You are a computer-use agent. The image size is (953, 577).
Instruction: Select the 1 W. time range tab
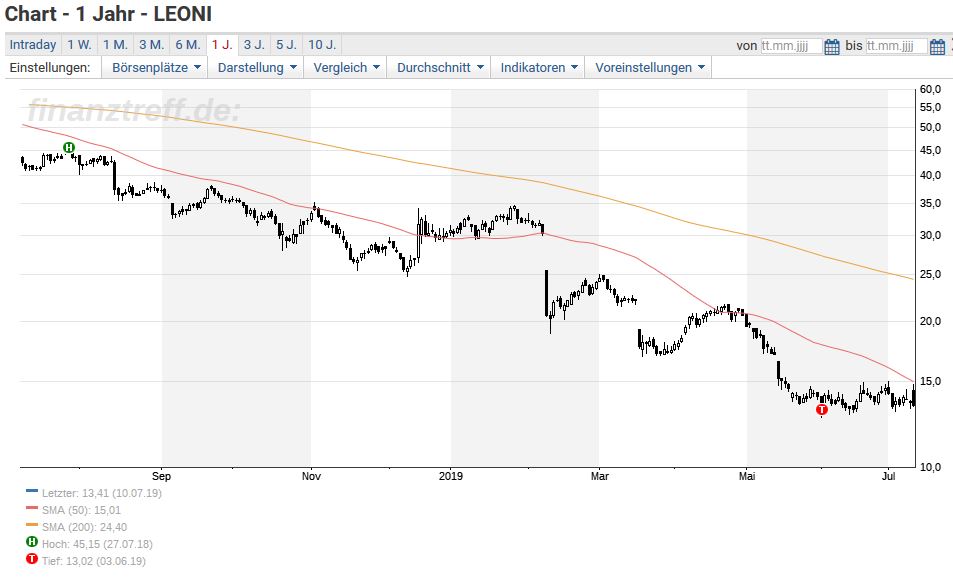(79, 45)
